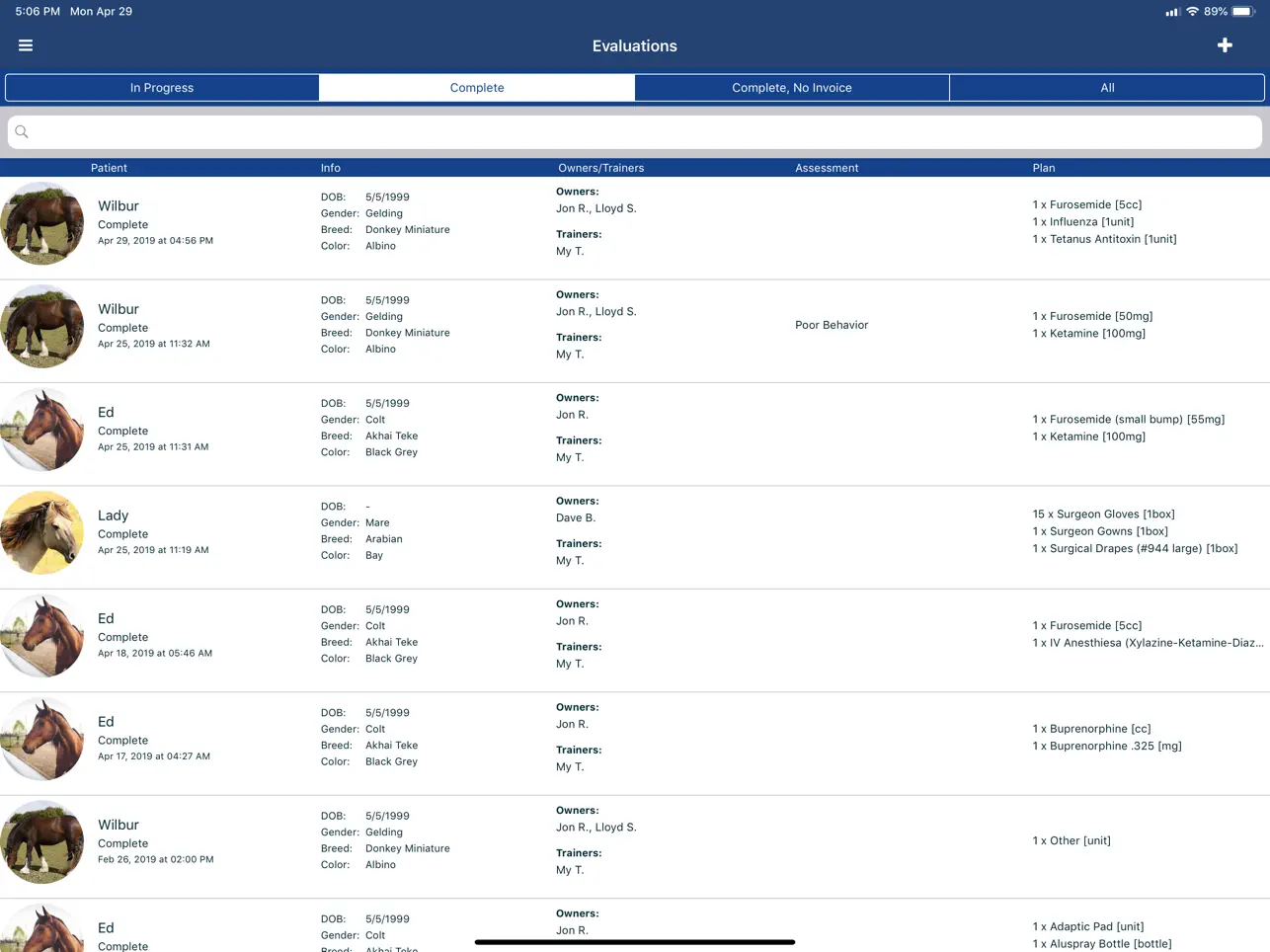Show the All evaluations tab
The image size is (1270, 952).
tap(1107, 88)
